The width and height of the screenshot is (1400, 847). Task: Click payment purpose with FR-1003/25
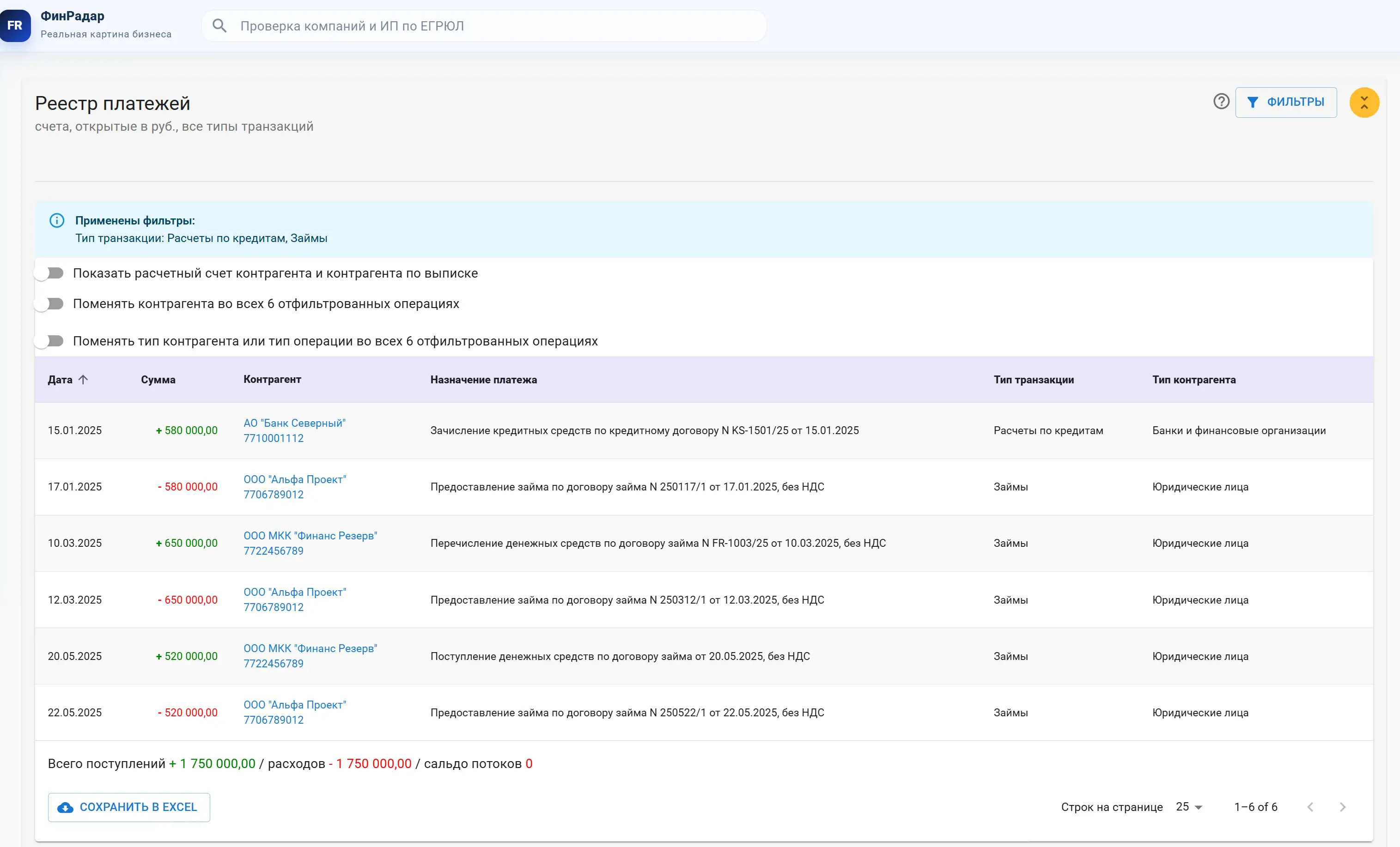click(x=658, y=543)
